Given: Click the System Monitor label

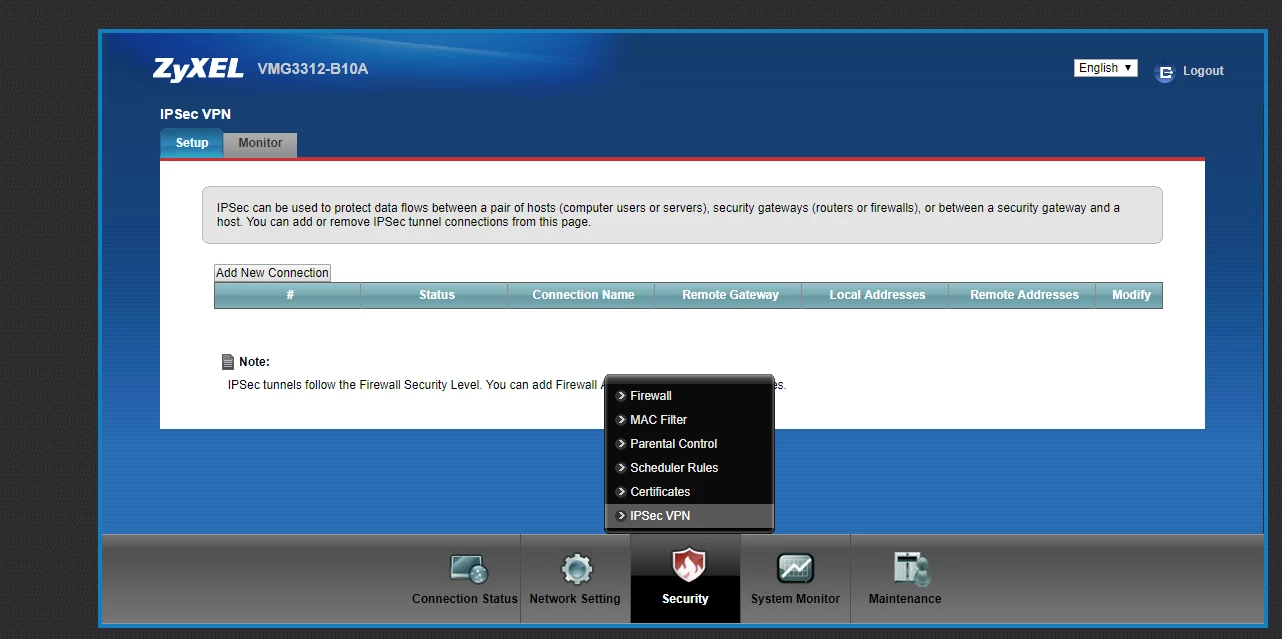Looking at the screenshot, I should point(796,599).
